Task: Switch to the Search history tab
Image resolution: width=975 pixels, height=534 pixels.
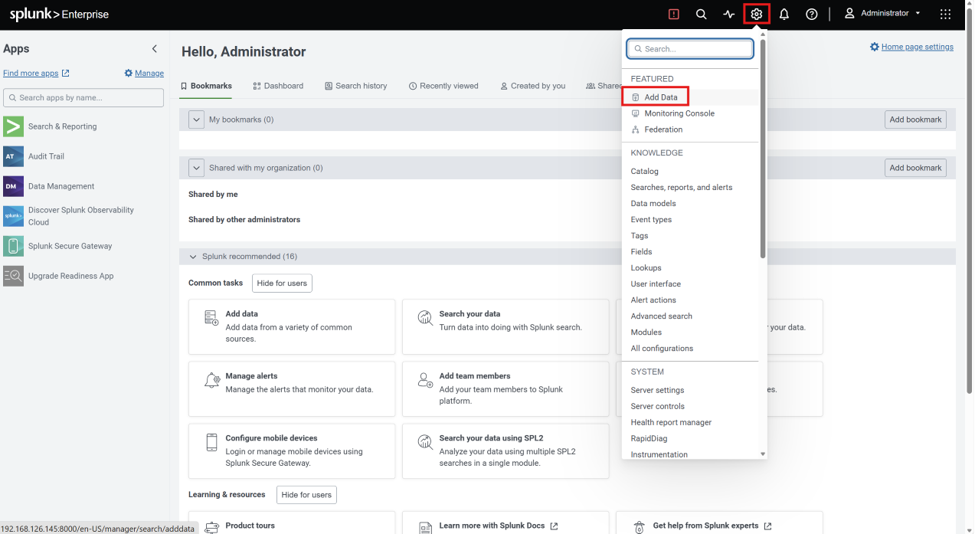Action: 356,86
